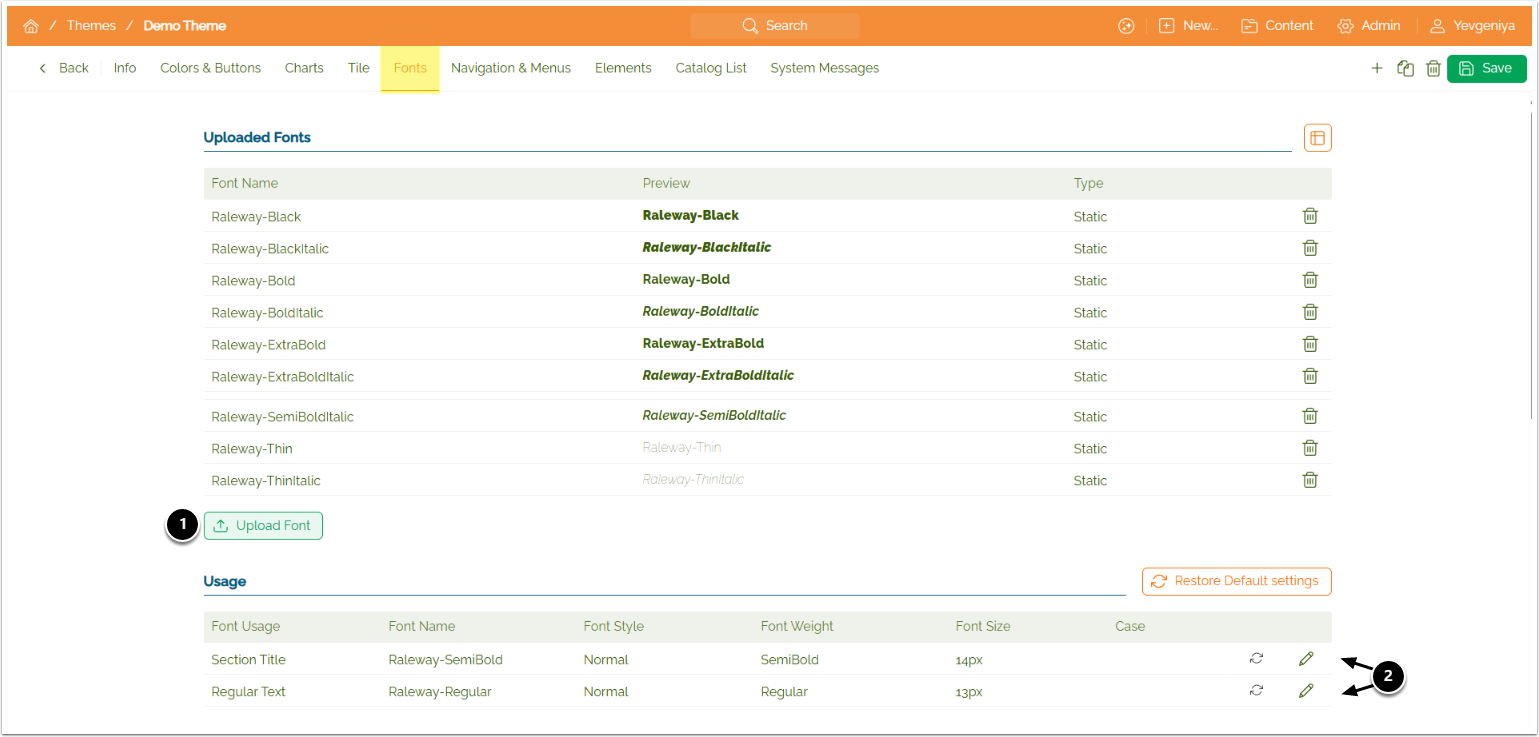Screen dimensions: 1539x737
Task: Delete the Raleway-ThinItalic font
Action: click(1309, 480)
